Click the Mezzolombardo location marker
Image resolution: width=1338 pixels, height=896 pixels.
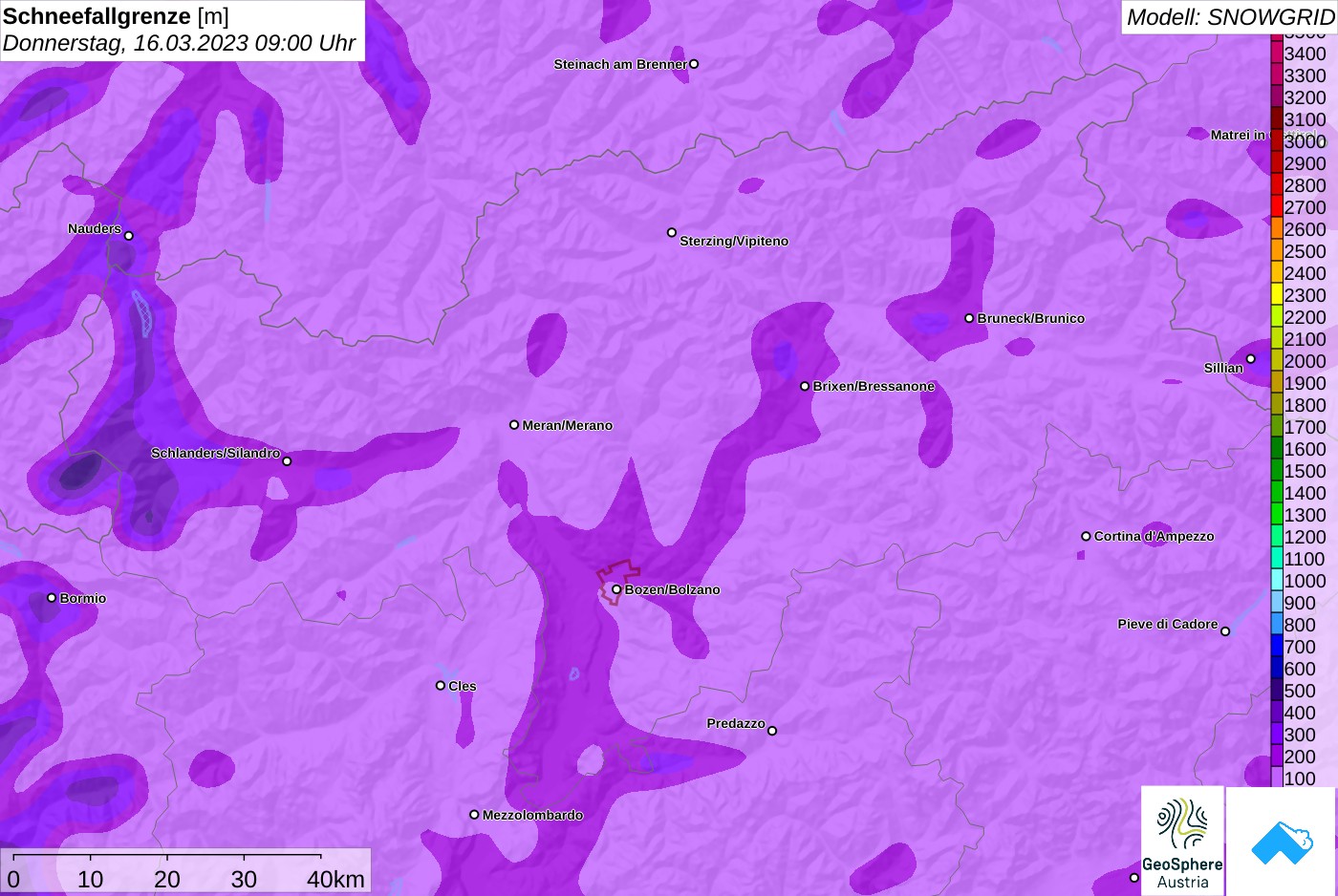tap(474, 815)
